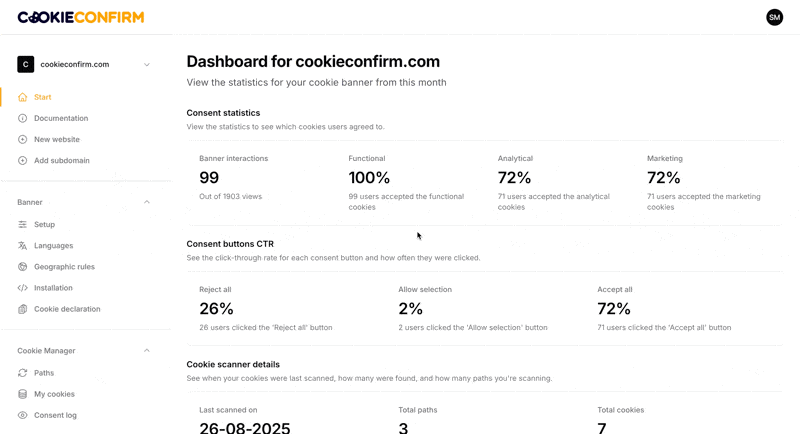Click the Banner interactions 99 stat card
800x434 pixels.
(259, 183)
